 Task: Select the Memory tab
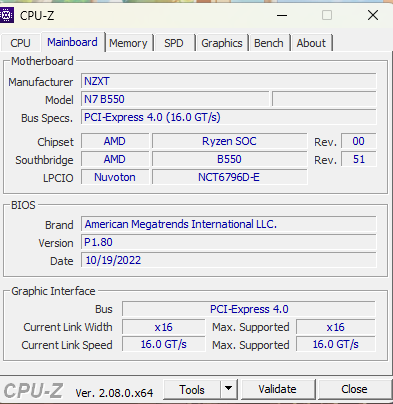[128, 43]
